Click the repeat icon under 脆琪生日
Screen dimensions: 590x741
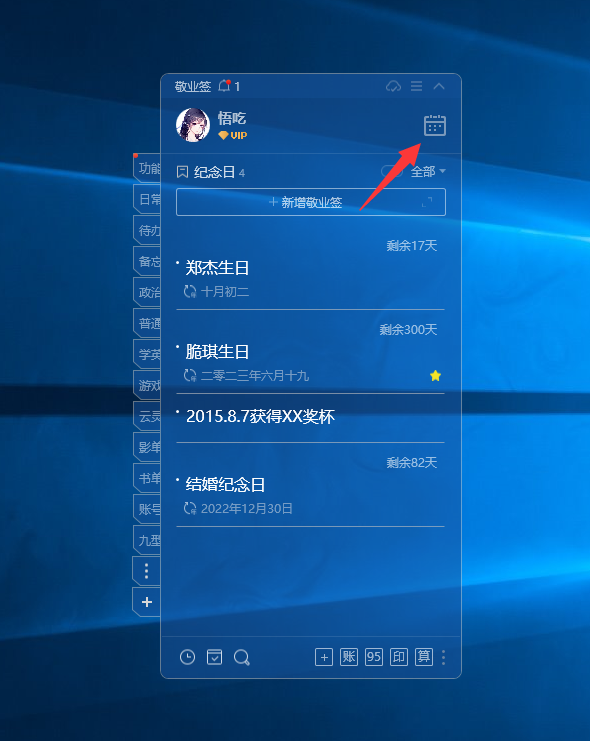pos(190,376)
